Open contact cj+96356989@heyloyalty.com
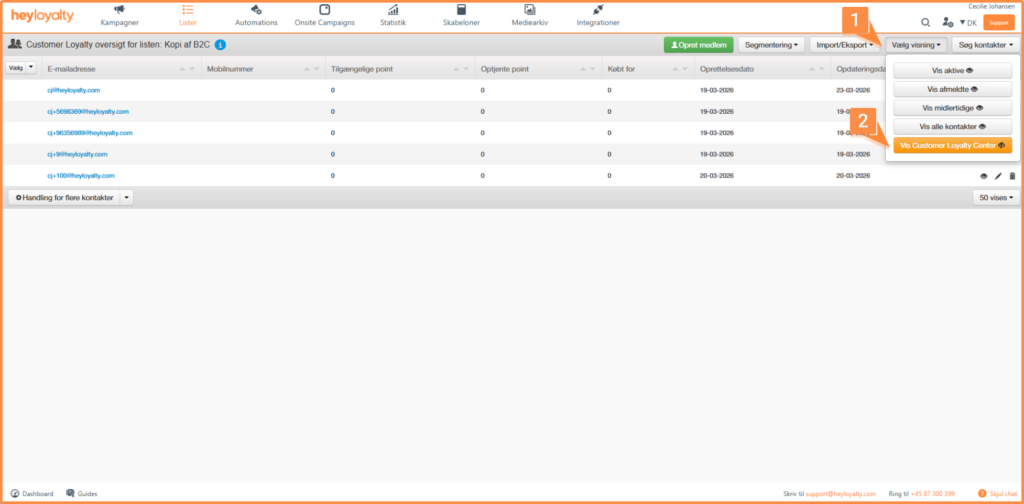This screenshot has width=1024, height=504. 89,133
